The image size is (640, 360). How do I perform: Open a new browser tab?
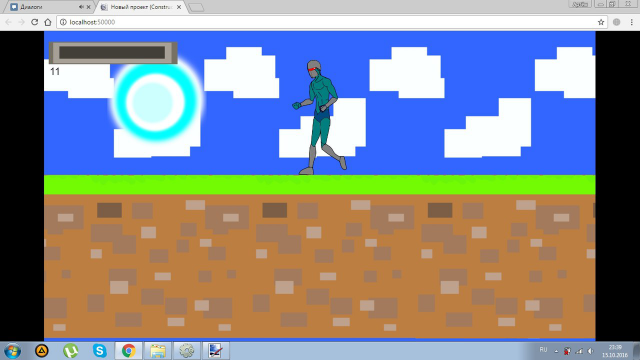[x=196, y=7]
